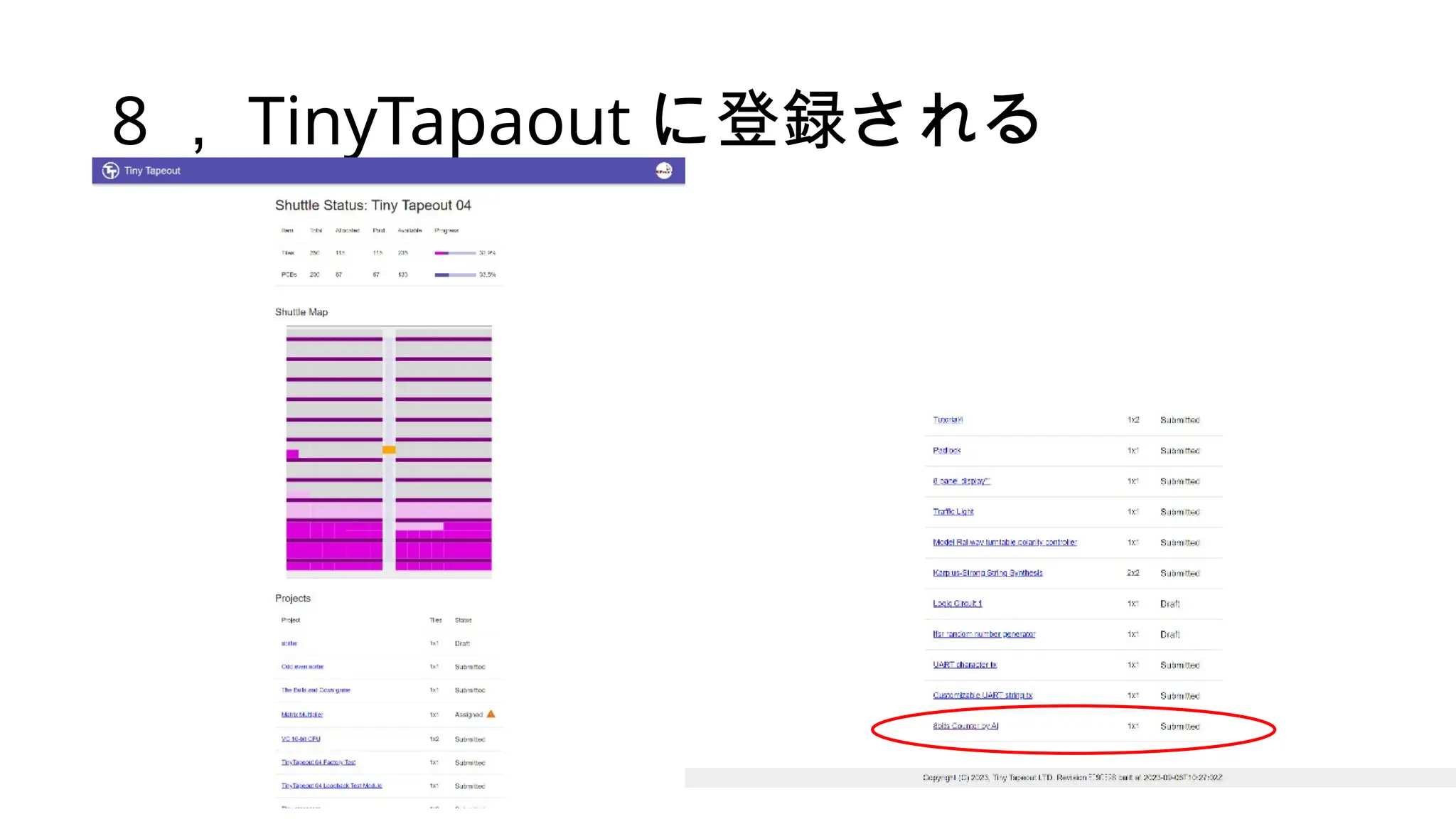Click the Projects heading
This screenshot has height=819, width=1456.
(x=293, y=599)
